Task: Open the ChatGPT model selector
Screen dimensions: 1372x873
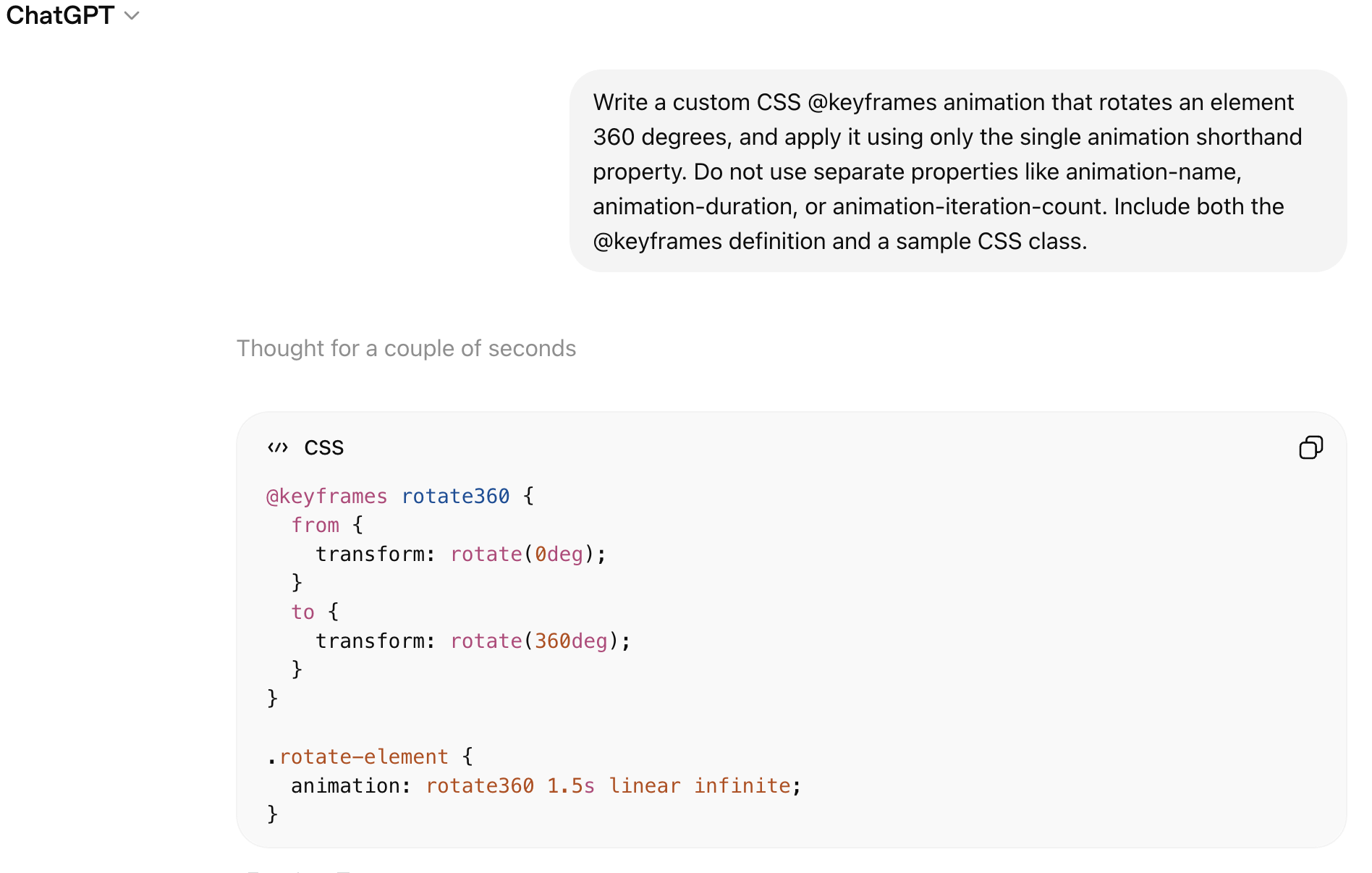Action: (x=72, y=15)
